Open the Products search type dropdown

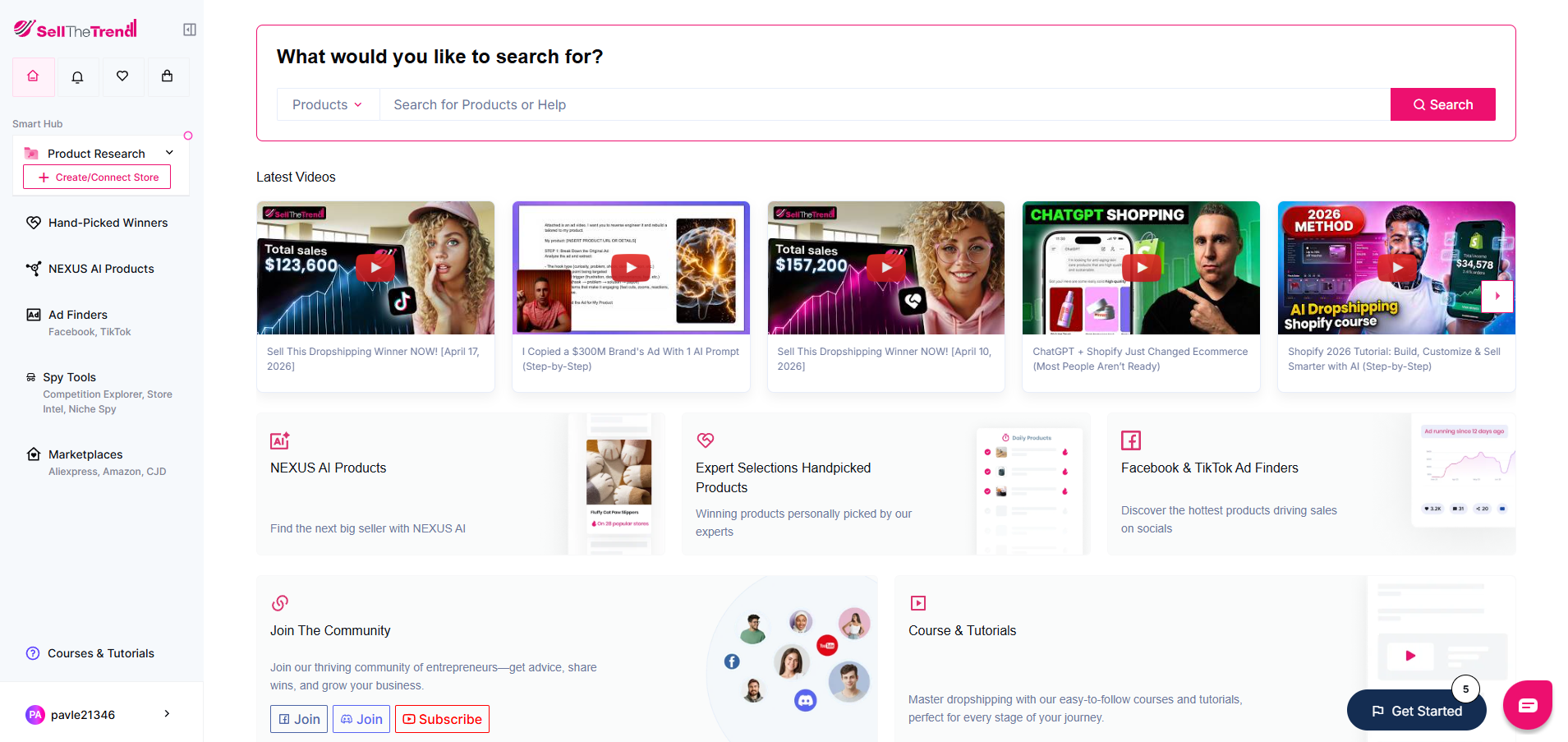pos(328,104)
